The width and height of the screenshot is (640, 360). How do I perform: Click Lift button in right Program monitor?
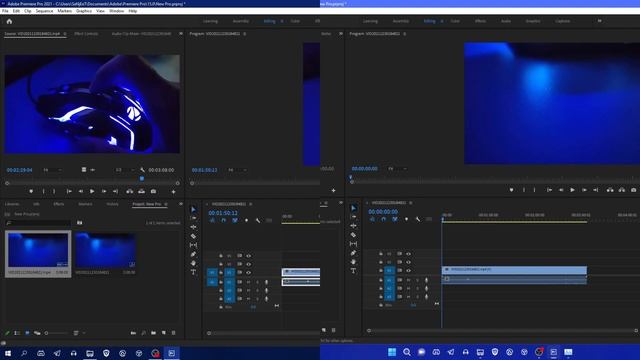pyautogui.click(x=610, y=190)
